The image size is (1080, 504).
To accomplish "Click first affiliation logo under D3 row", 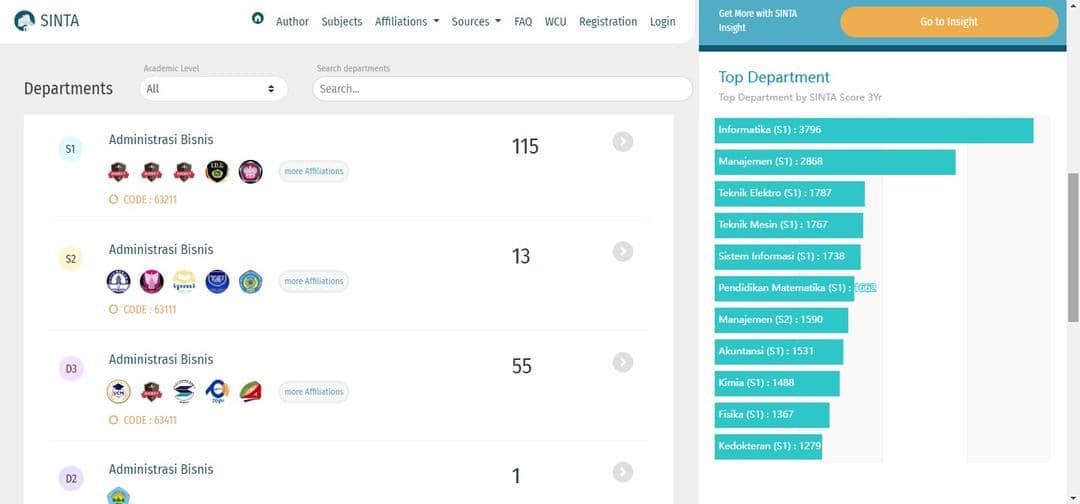I will pos(118,392).
